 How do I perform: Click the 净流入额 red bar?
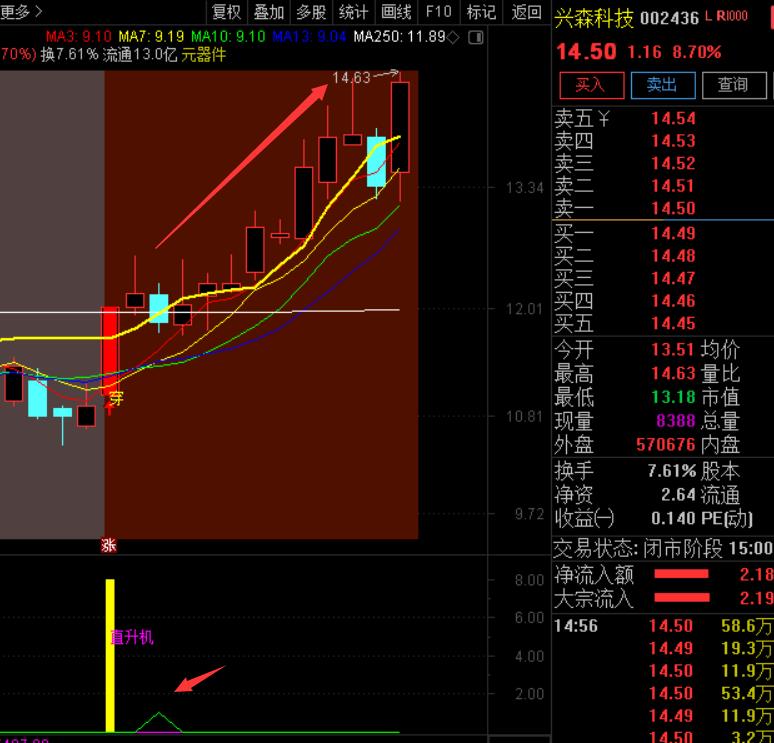click(x=681, y=574)
